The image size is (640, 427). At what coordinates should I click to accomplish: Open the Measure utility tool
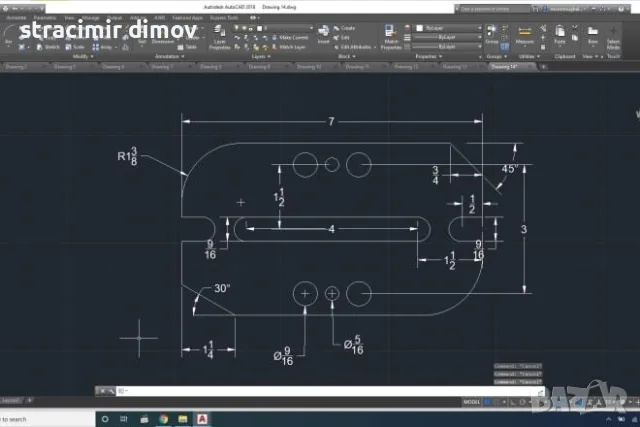524,35
